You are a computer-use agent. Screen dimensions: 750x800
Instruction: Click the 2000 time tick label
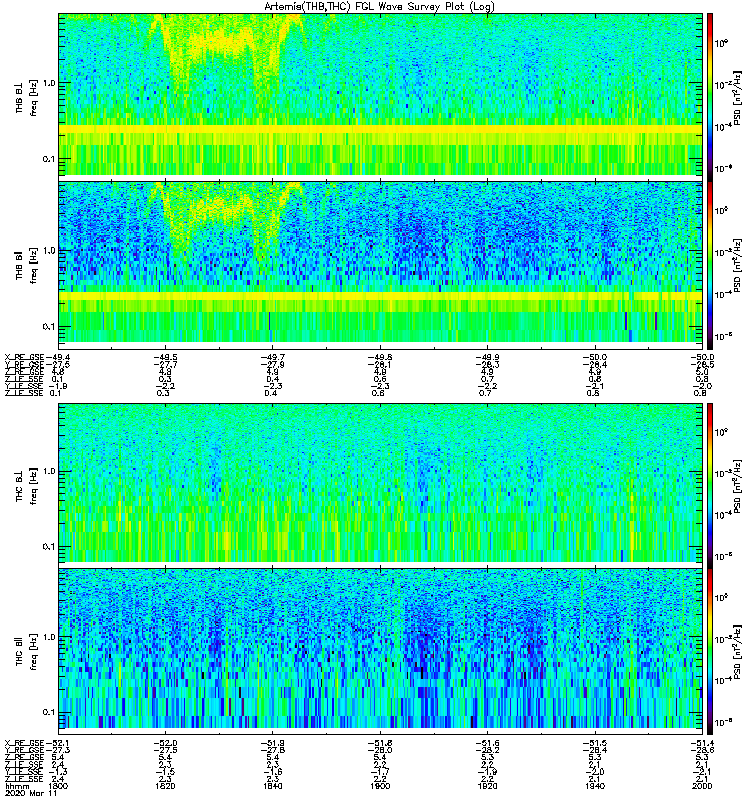(x=702, y=786)
